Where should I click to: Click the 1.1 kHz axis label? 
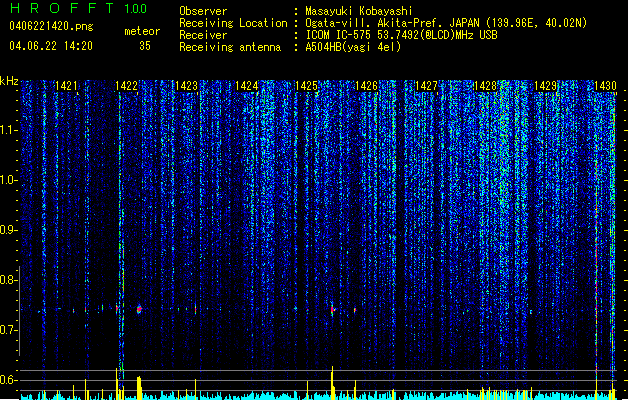click(8, 130)
